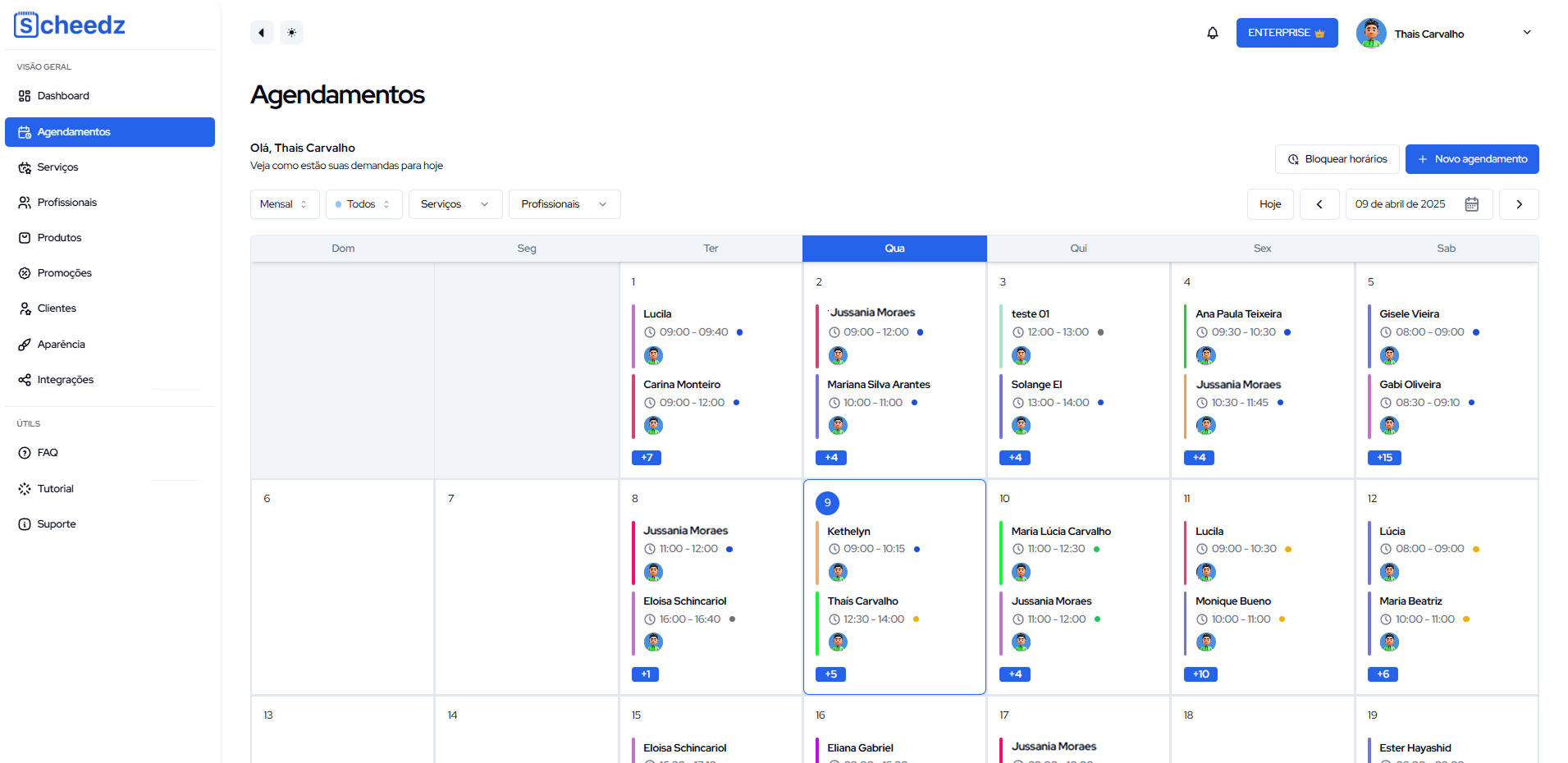
Task: Click the ENTERPRISE plan button
Action: (1287, 33)
